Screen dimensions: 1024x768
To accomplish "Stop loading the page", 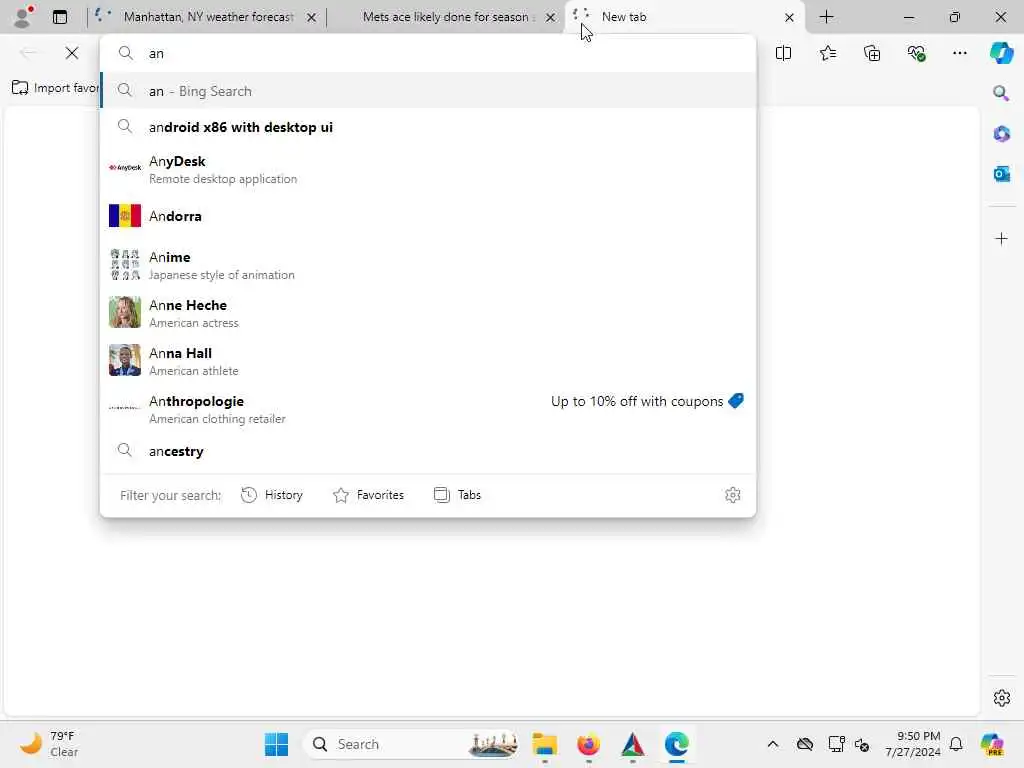I will pos(72,53).
